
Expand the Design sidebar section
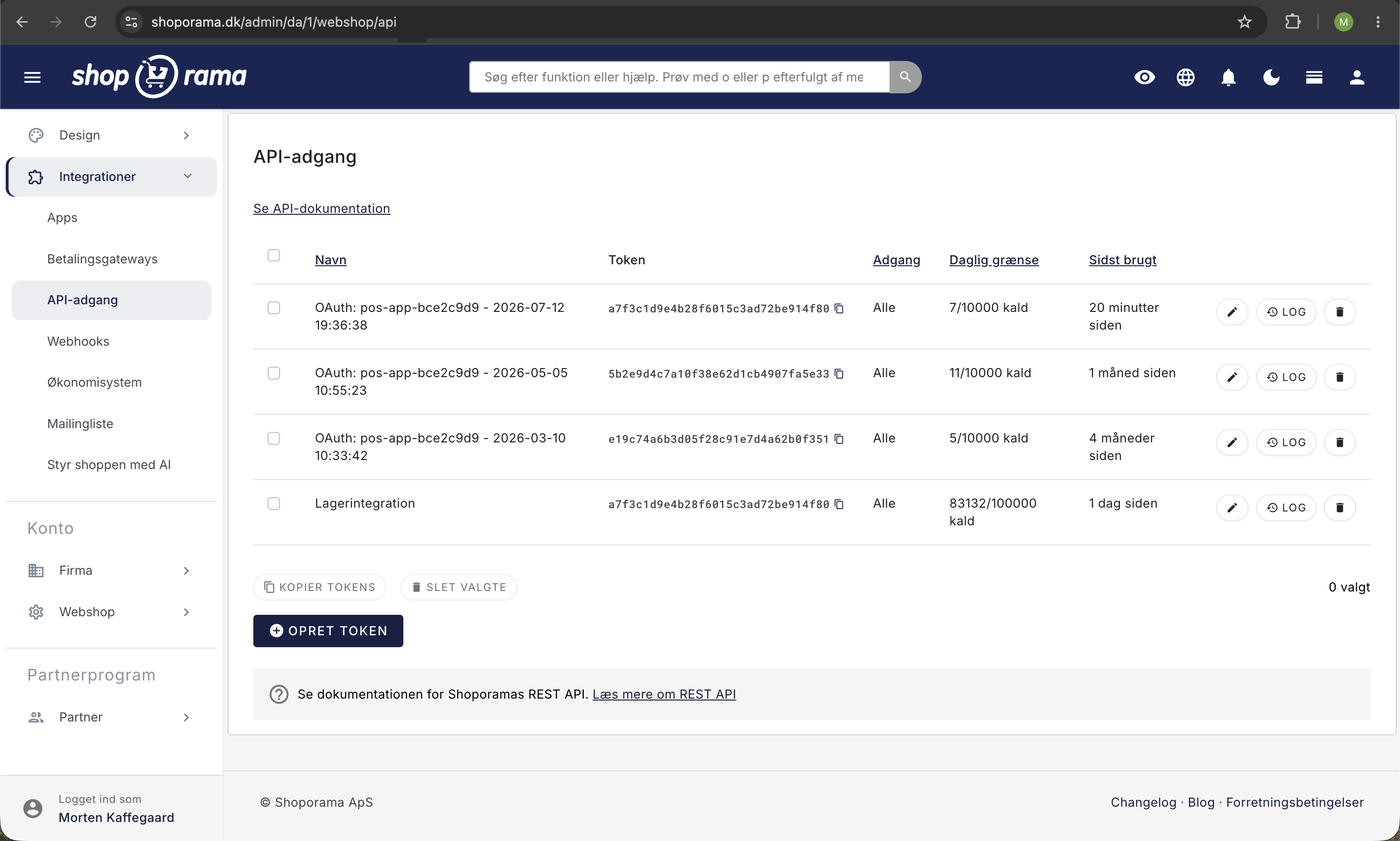tap(111, 135)
